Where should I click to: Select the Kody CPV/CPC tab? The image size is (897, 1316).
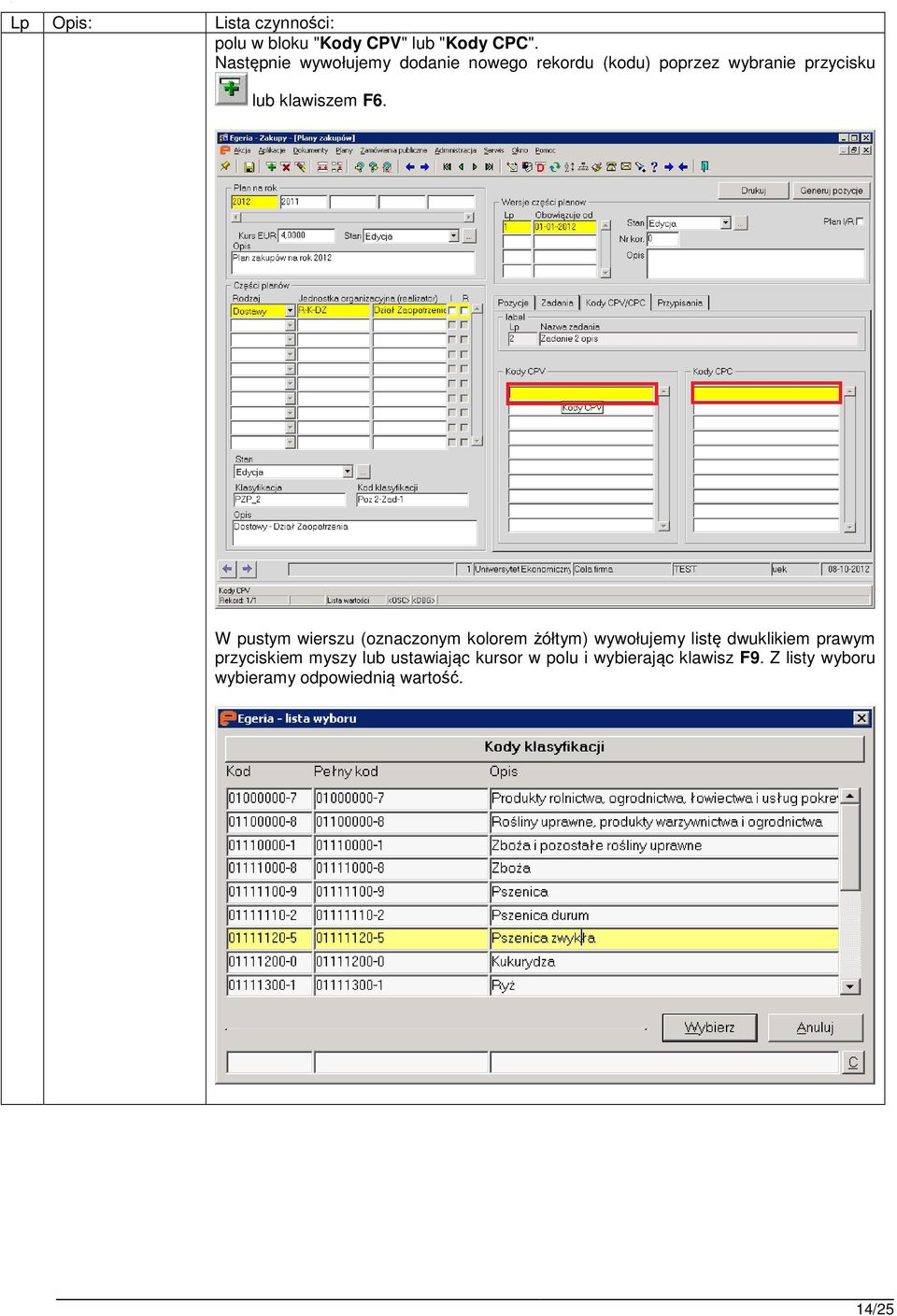[615, 303]
